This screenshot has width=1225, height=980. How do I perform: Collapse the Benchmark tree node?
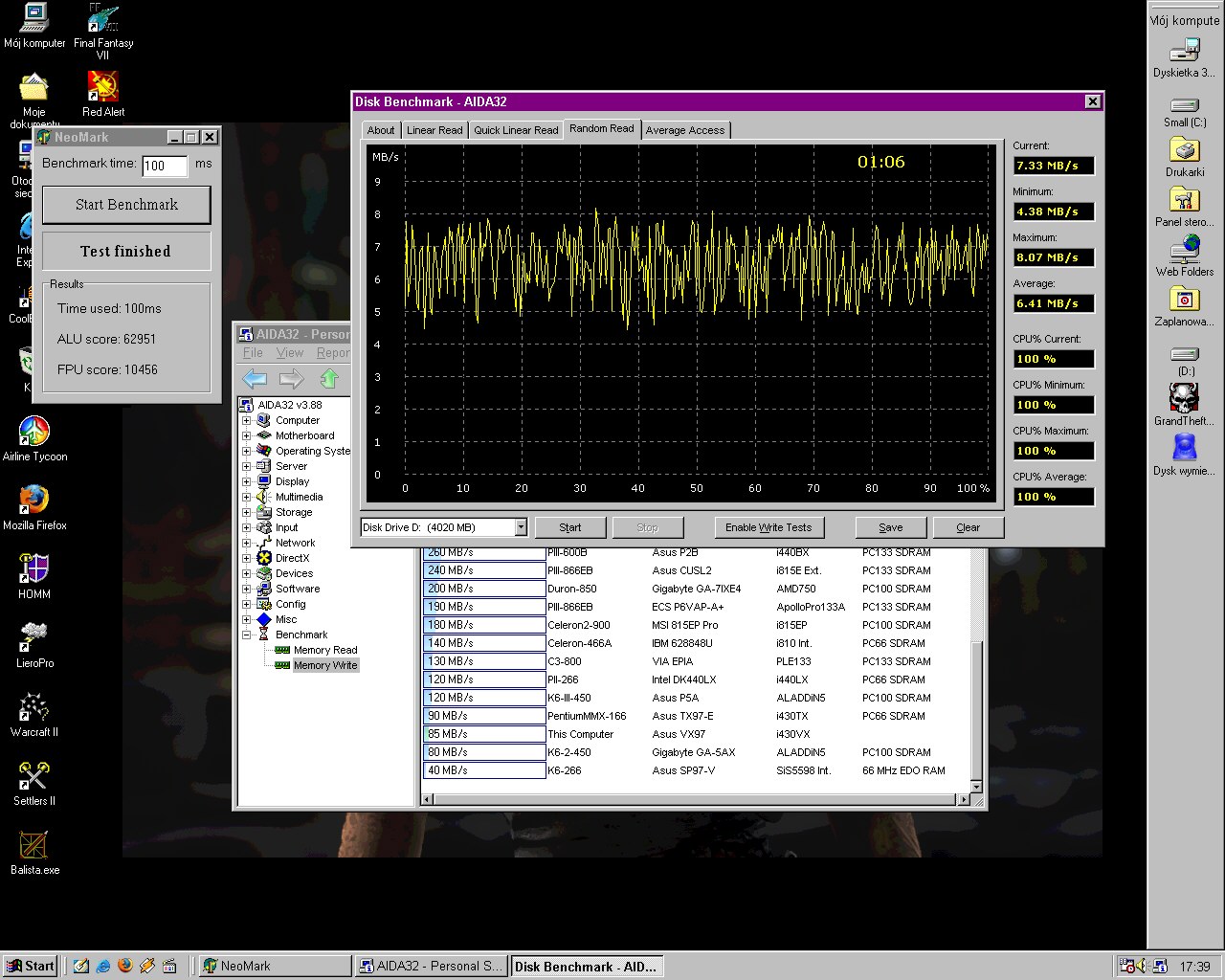(x=246, y=635)
